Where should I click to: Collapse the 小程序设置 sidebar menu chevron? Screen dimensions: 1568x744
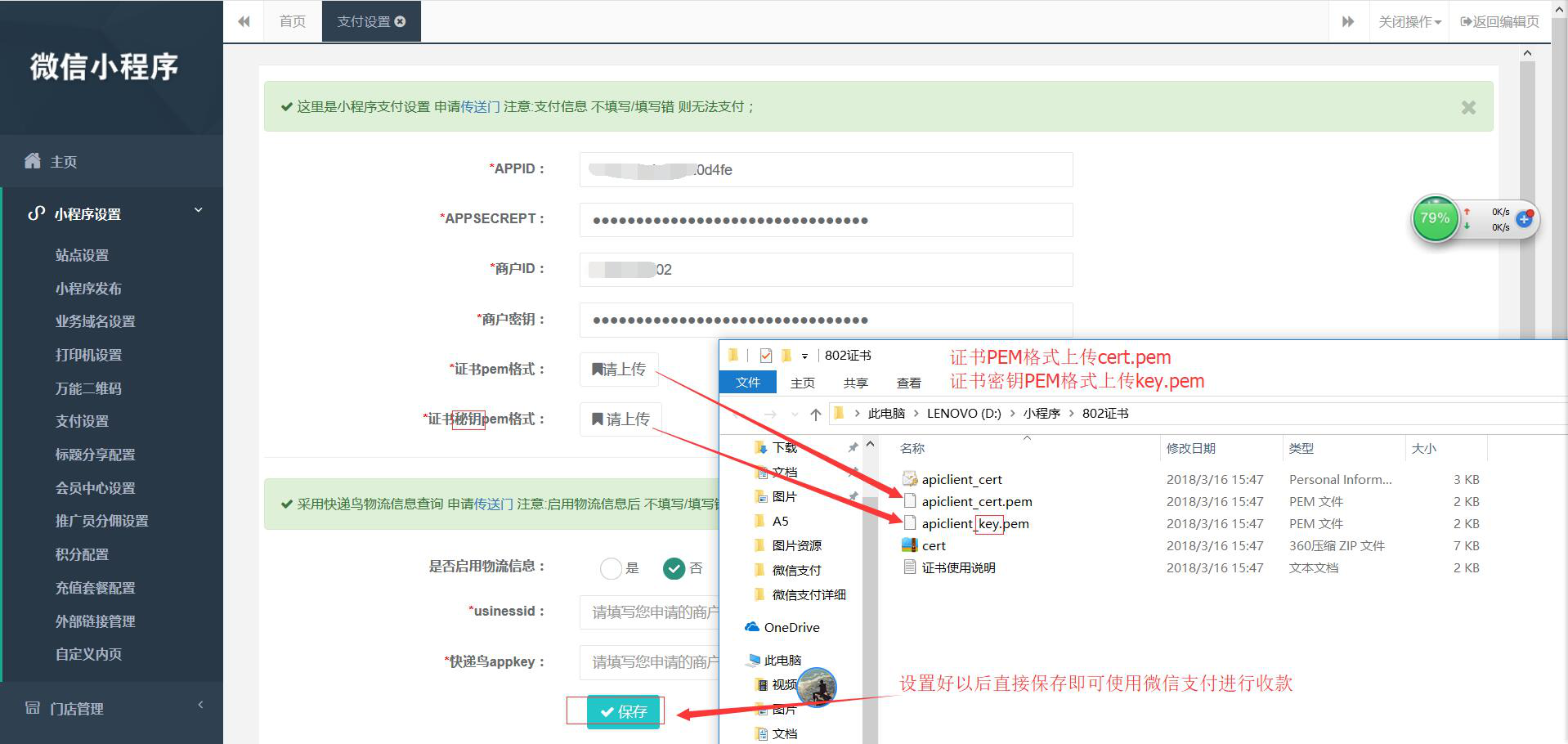[x=198, y=211]
